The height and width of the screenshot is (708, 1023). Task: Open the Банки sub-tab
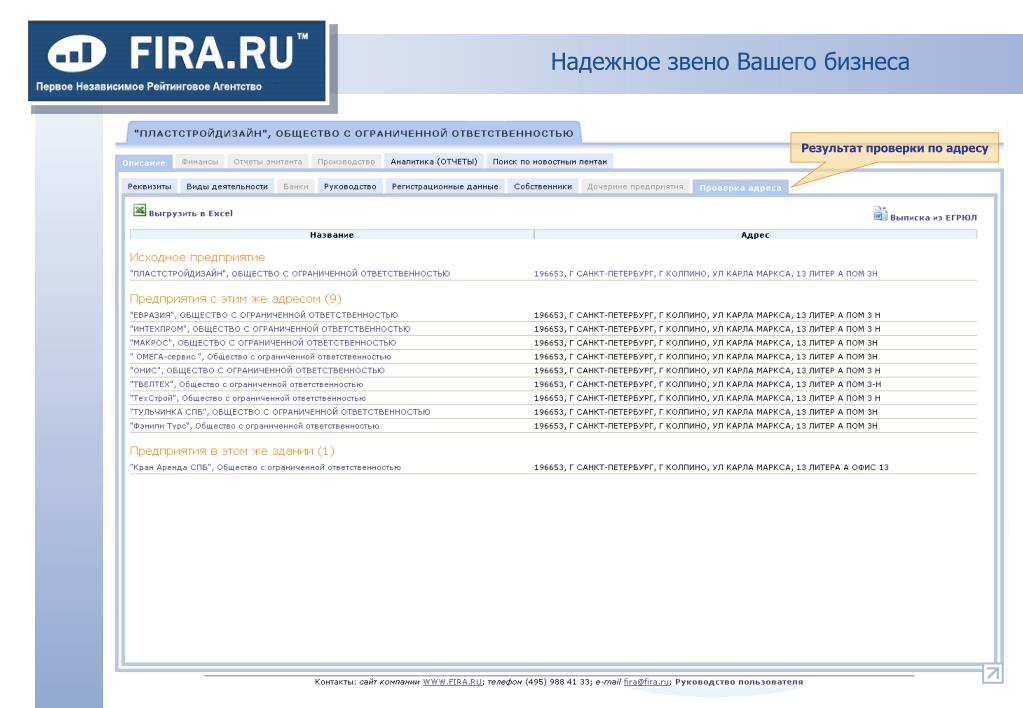(296, 187)
